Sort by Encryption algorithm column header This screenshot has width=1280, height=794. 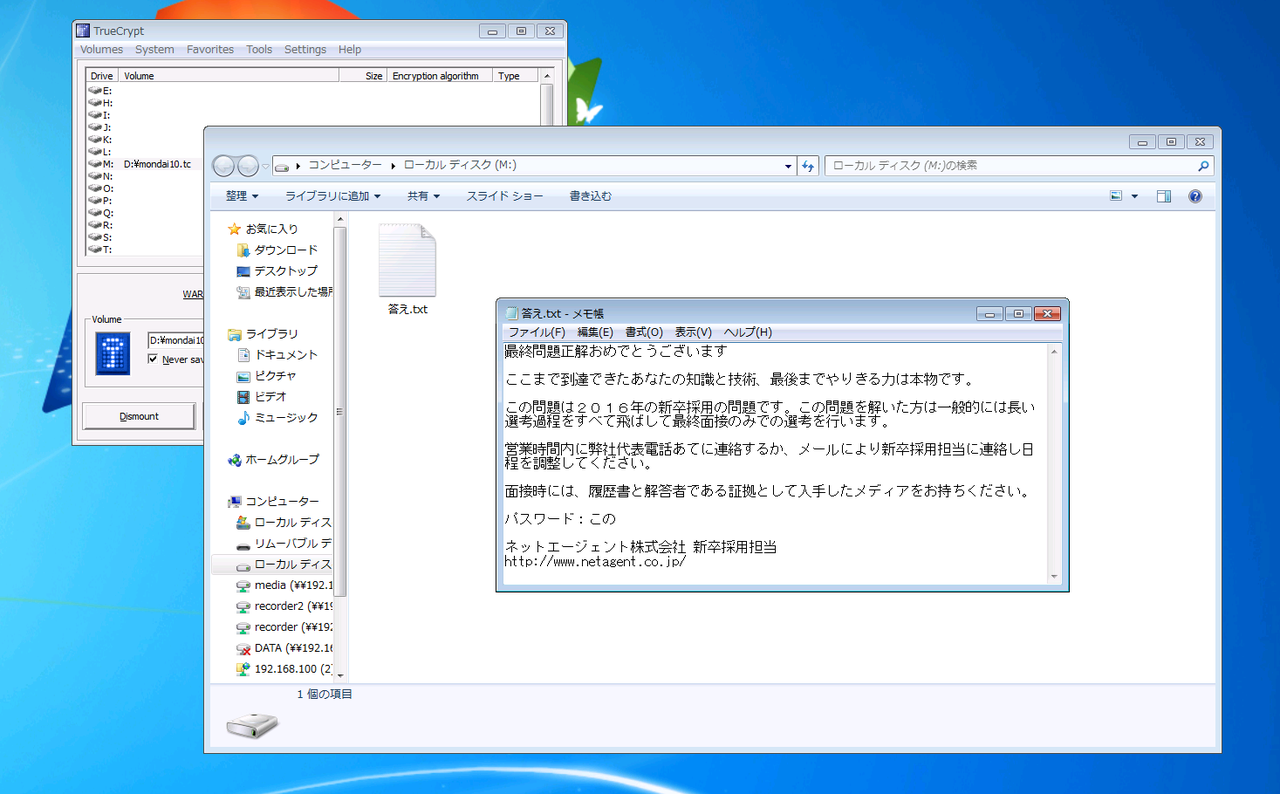[440, 76]
